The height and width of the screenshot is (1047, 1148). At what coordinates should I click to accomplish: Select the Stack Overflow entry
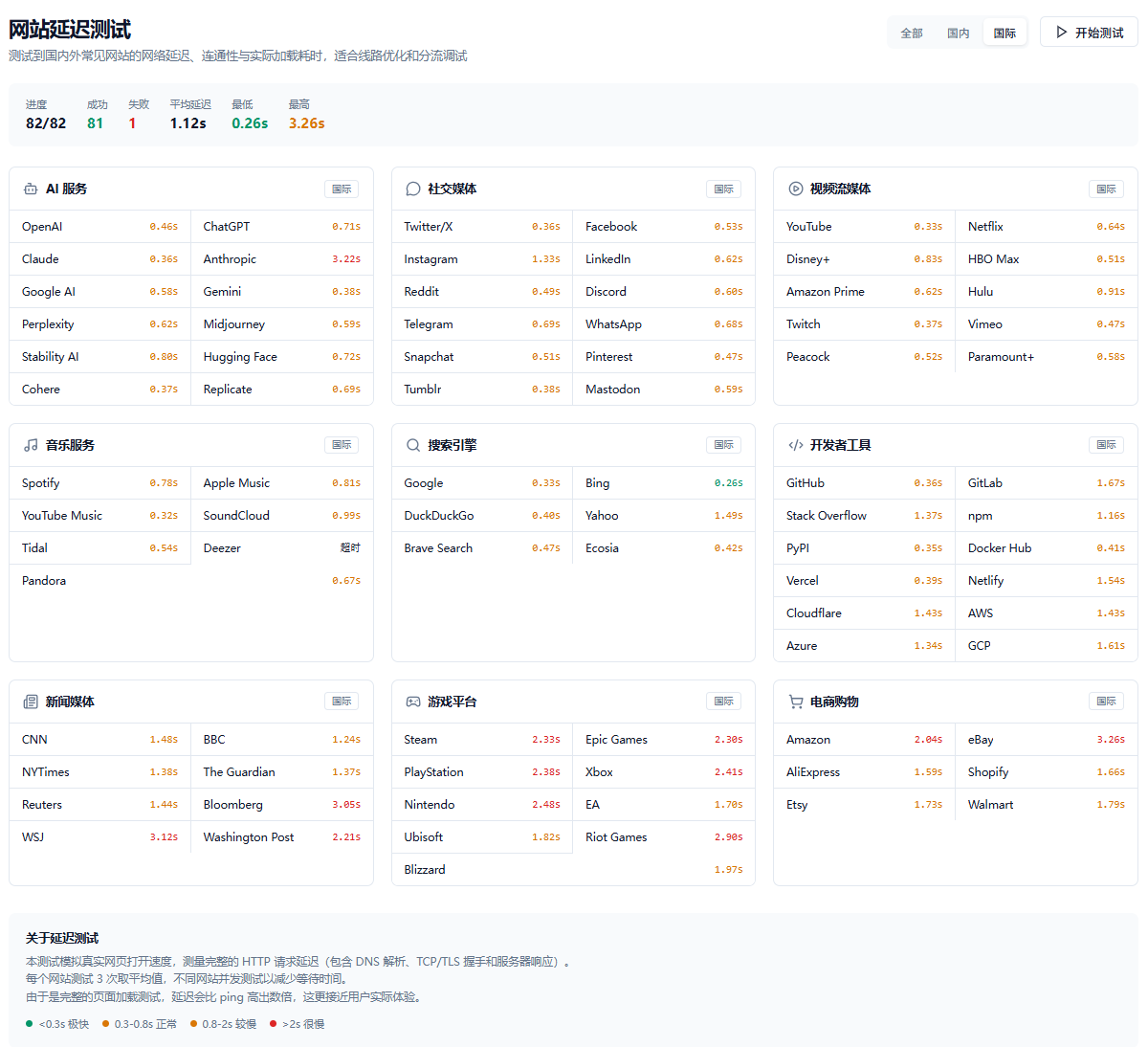click(x=865, y=516)
